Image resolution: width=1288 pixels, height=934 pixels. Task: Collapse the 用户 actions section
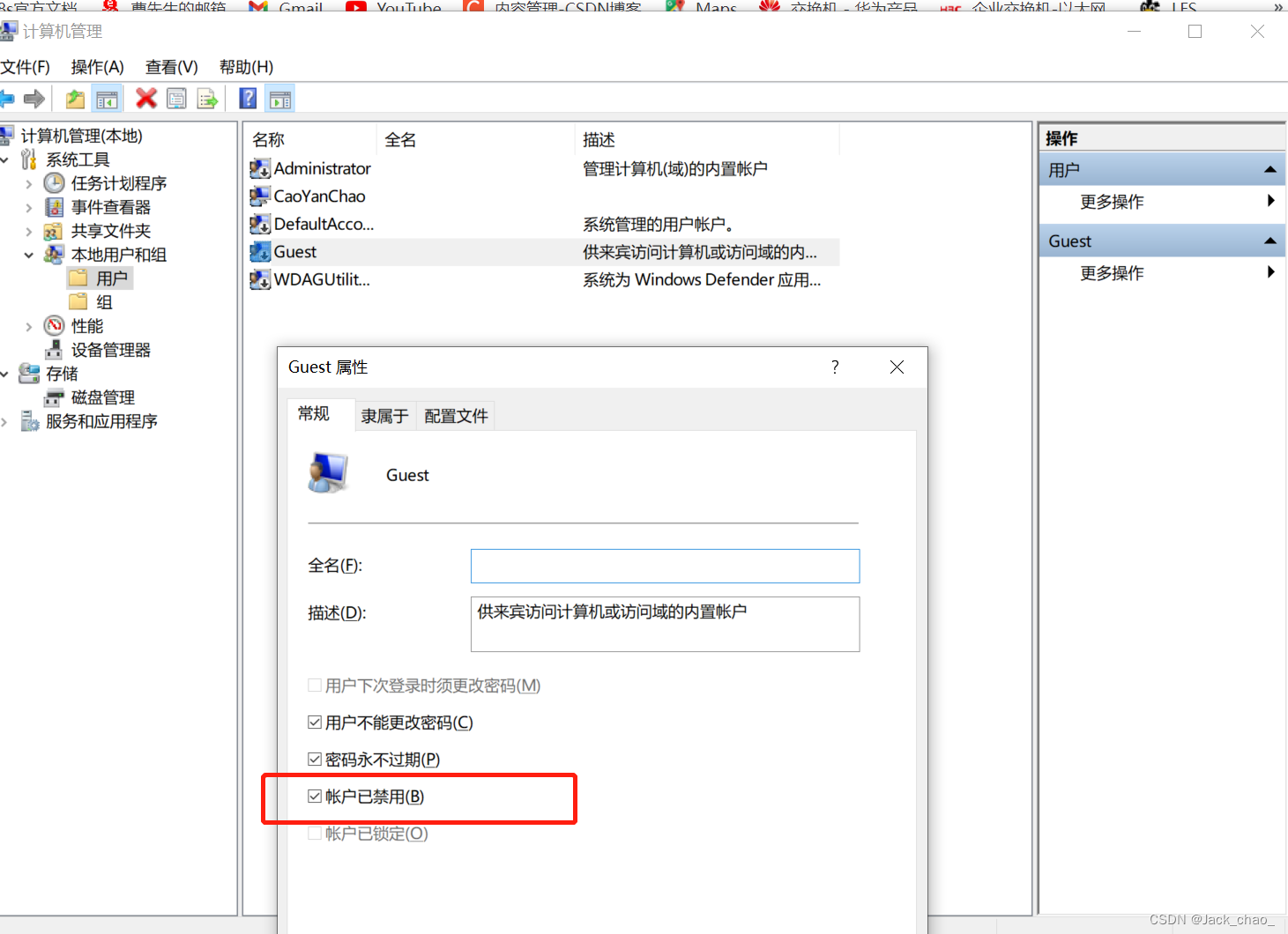point(1270,169)
